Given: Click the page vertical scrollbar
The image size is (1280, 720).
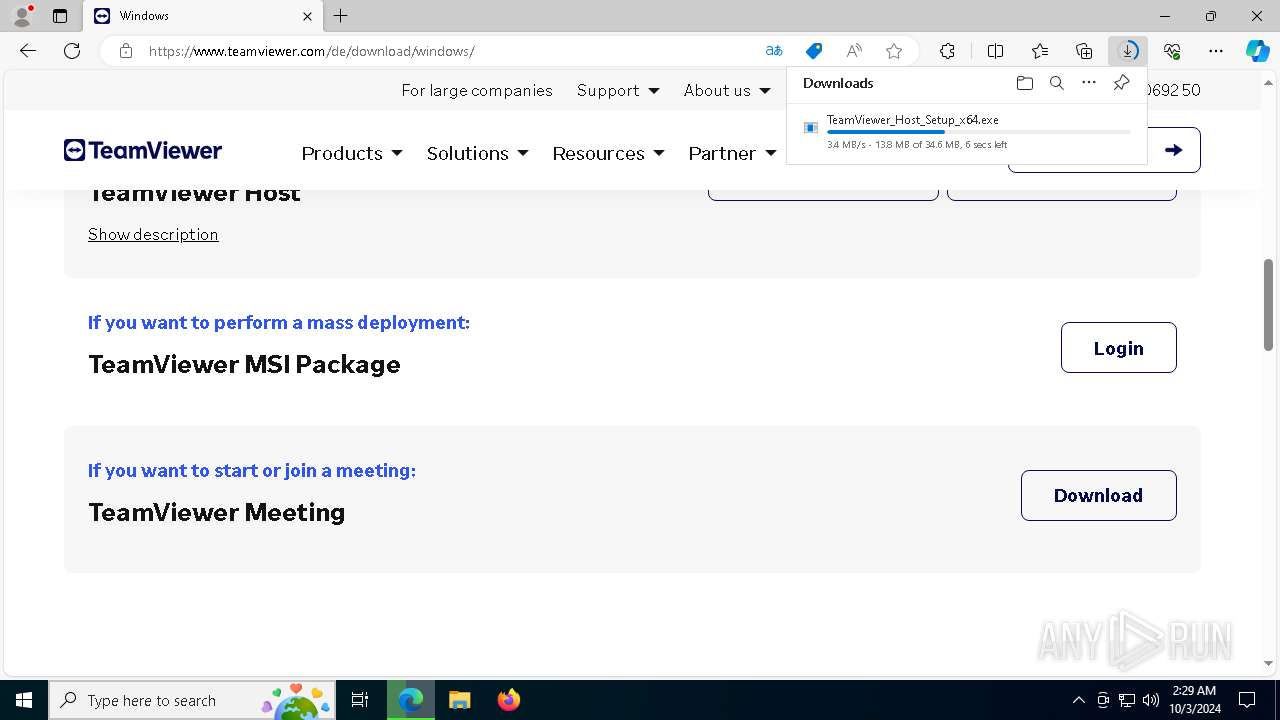Looking at the screenshot, I should (x=1268, y=304).
